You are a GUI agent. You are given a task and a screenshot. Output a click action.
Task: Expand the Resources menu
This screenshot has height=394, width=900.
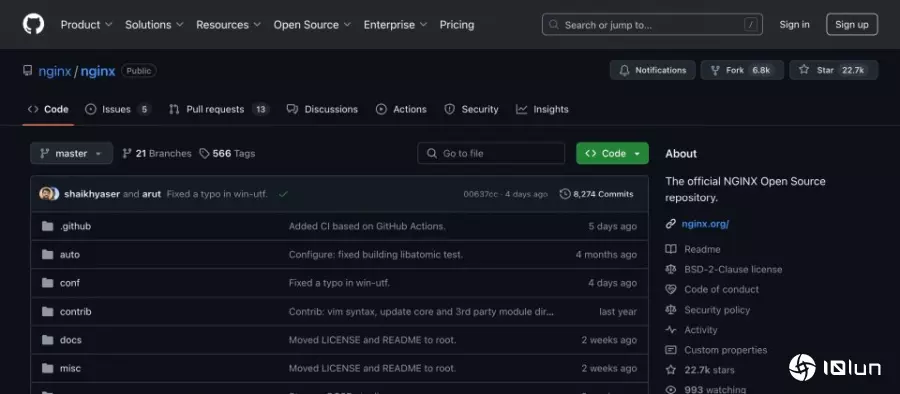point(228,25)
